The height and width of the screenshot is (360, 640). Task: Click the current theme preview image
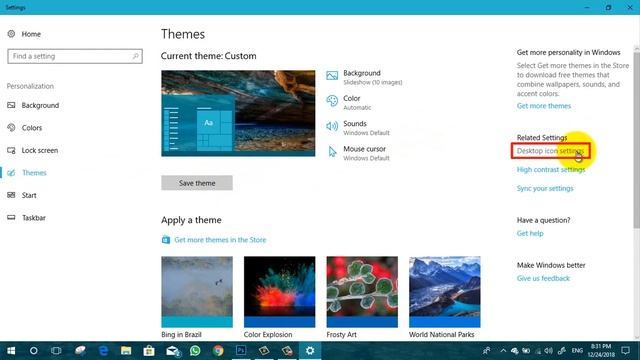click(238, 113)
